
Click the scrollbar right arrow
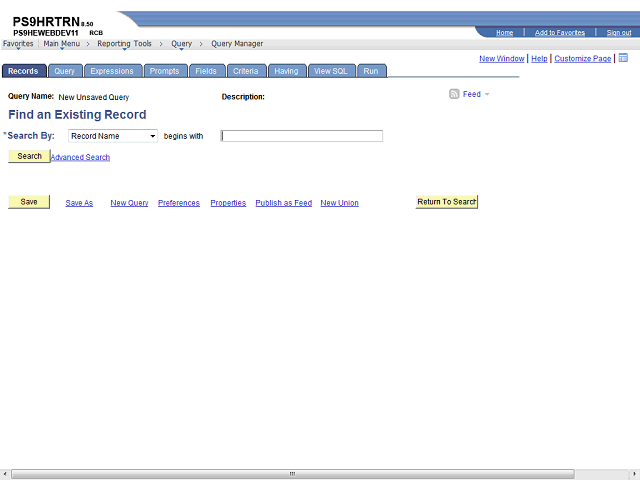(635, 474)
